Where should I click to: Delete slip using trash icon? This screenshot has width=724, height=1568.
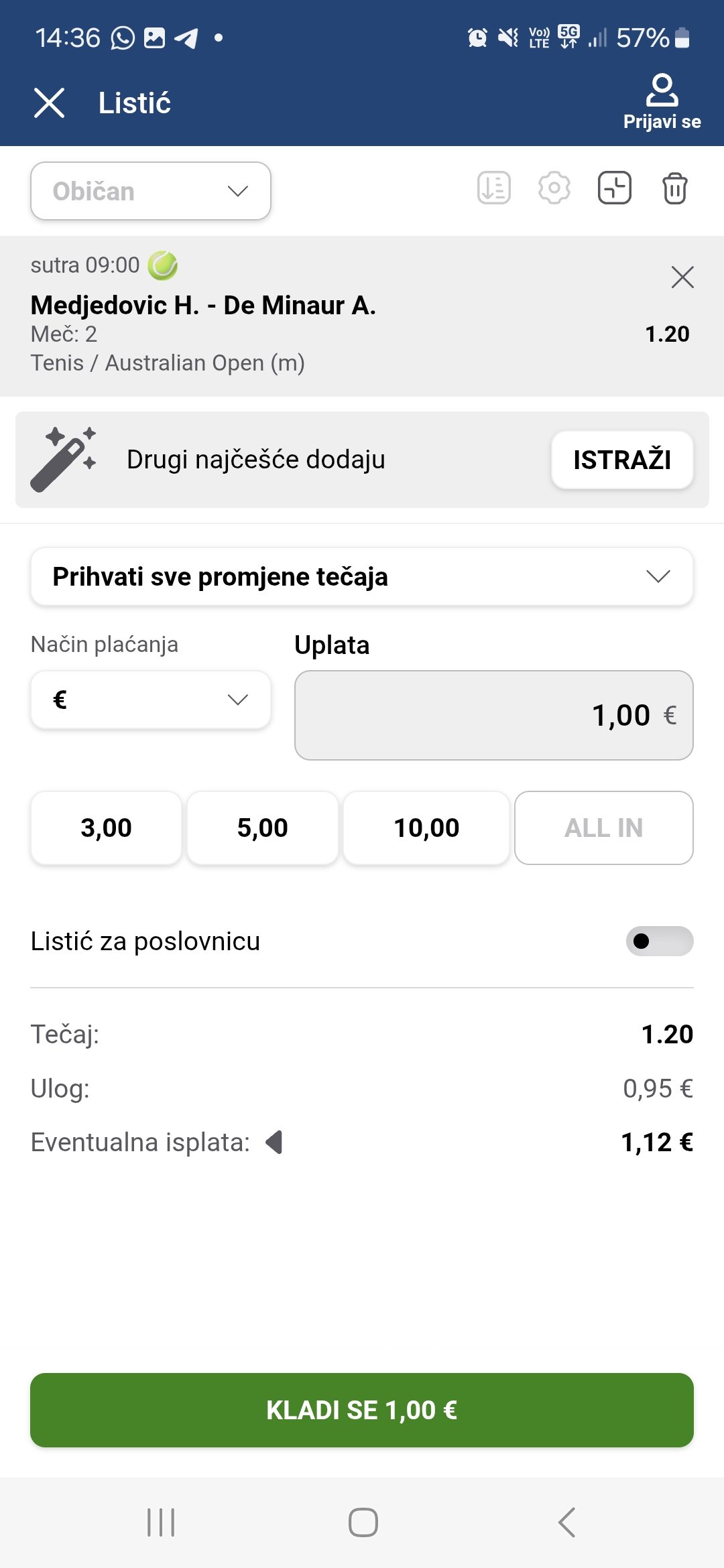(x=674, y=188)
